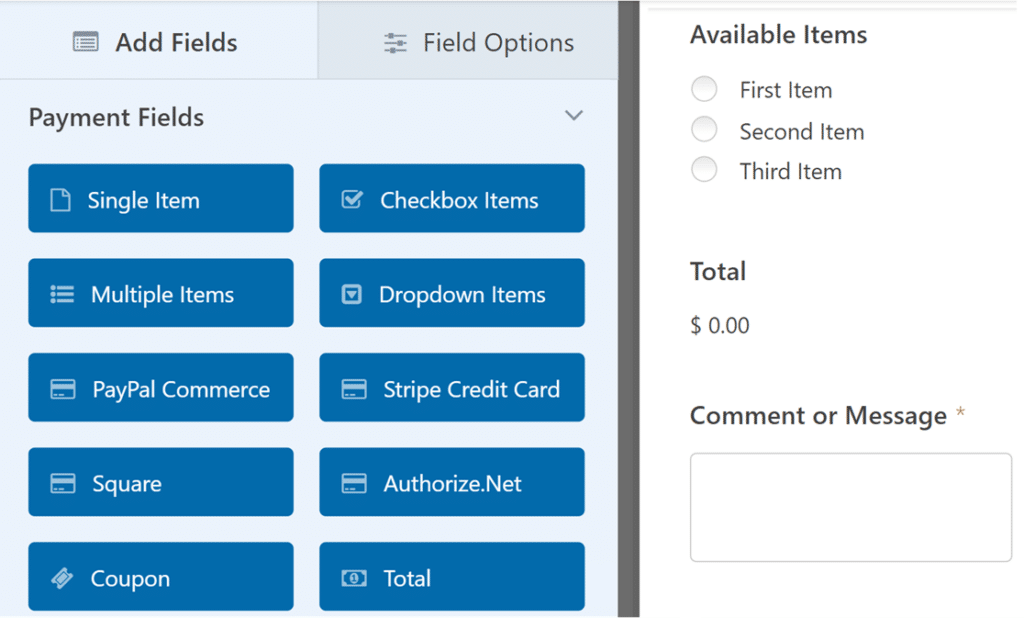
Task: Click the Total money icon
Action: [x=352, y=577]
